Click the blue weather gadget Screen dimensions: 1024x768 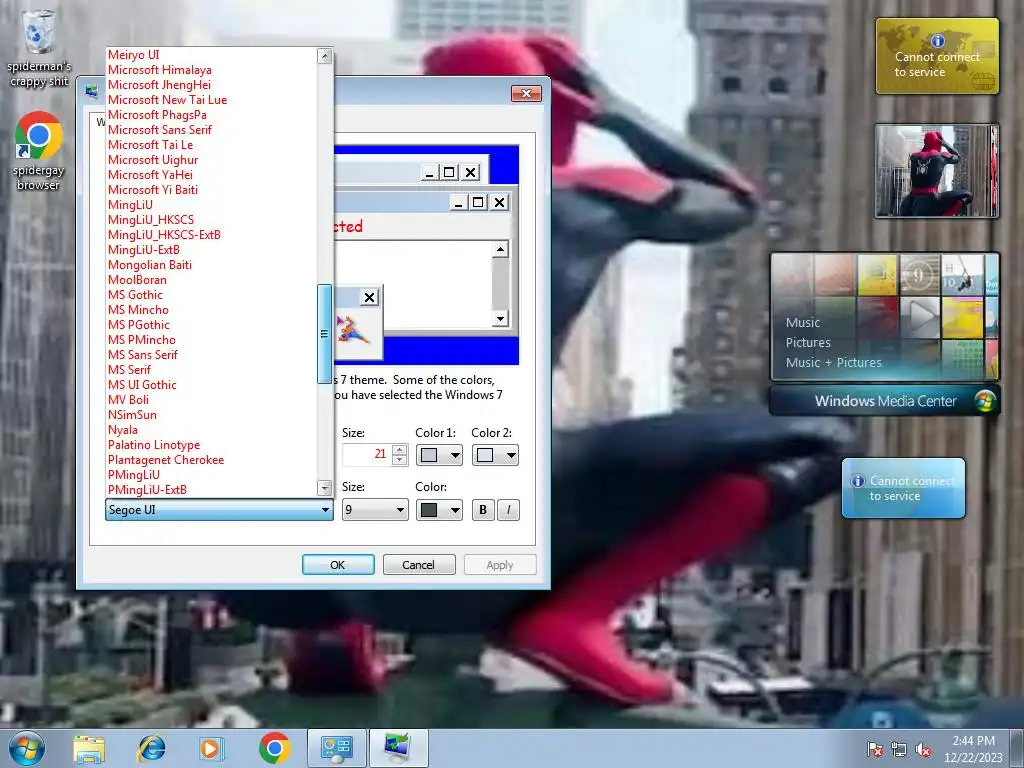pos(903,488)
